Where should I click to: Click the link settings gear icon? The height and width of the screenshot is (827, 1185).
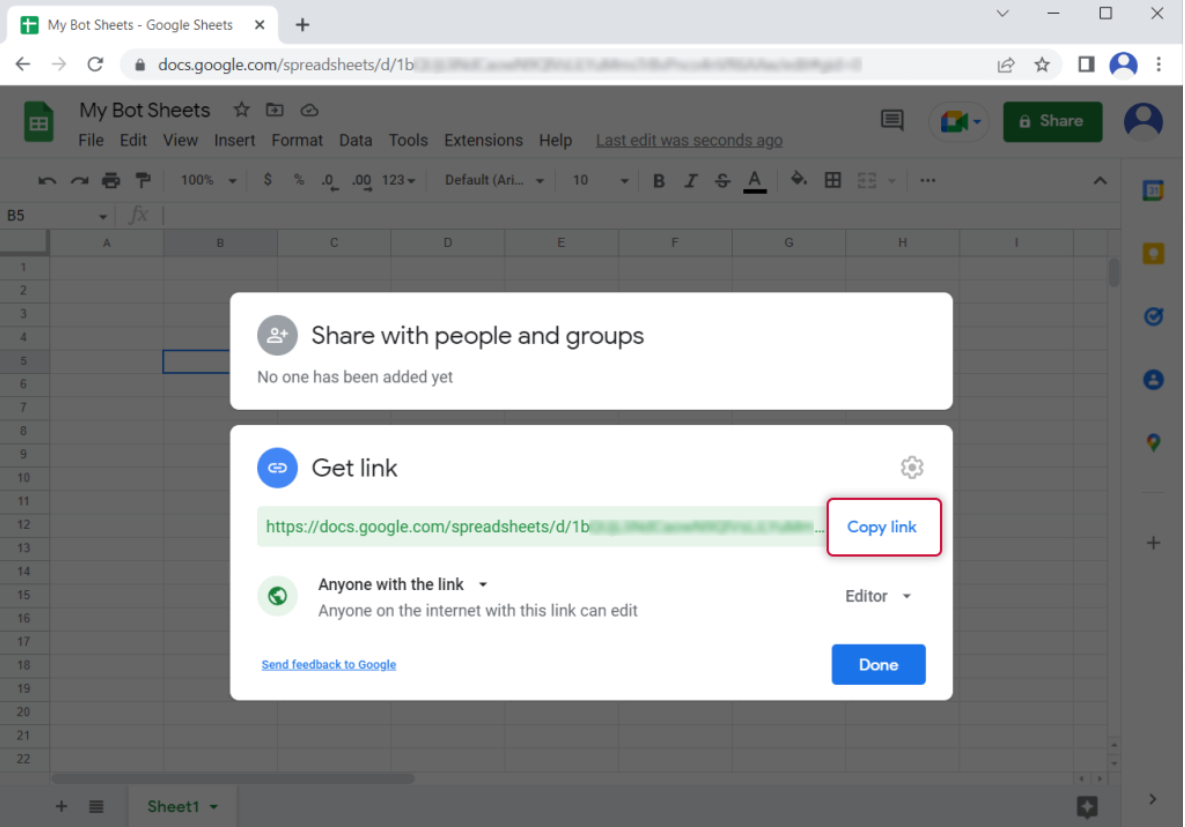coord(911,467)
